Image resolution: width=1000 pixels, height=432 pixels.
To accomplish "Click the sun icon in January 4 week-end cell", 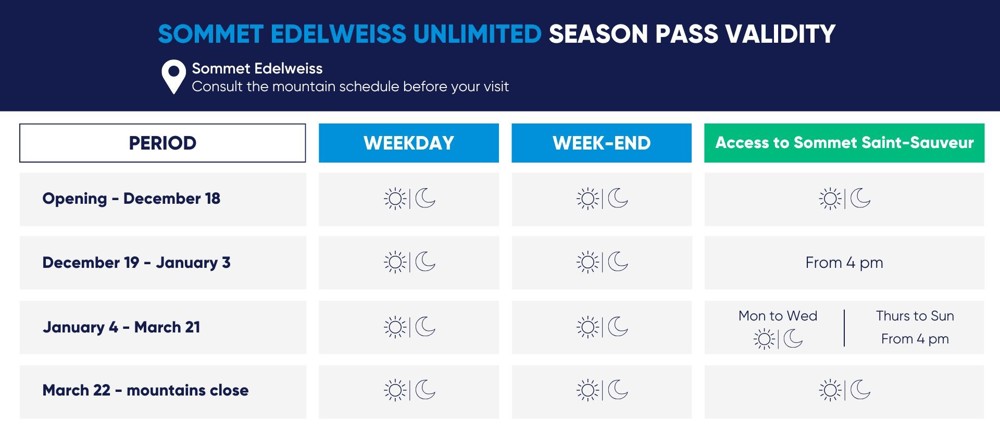I will pos(588,327).
